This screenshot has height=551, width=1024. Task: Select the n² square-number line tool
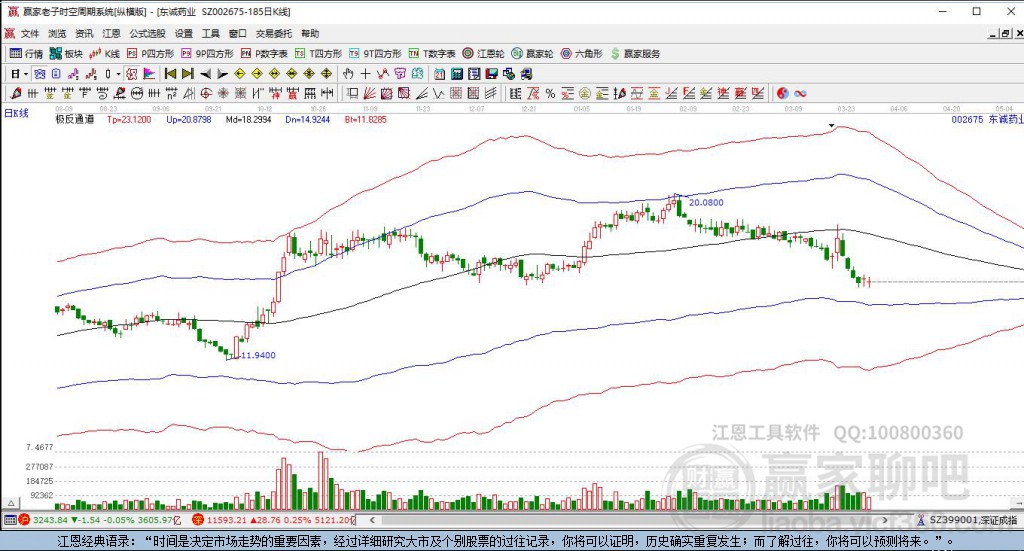pos(170,93)
